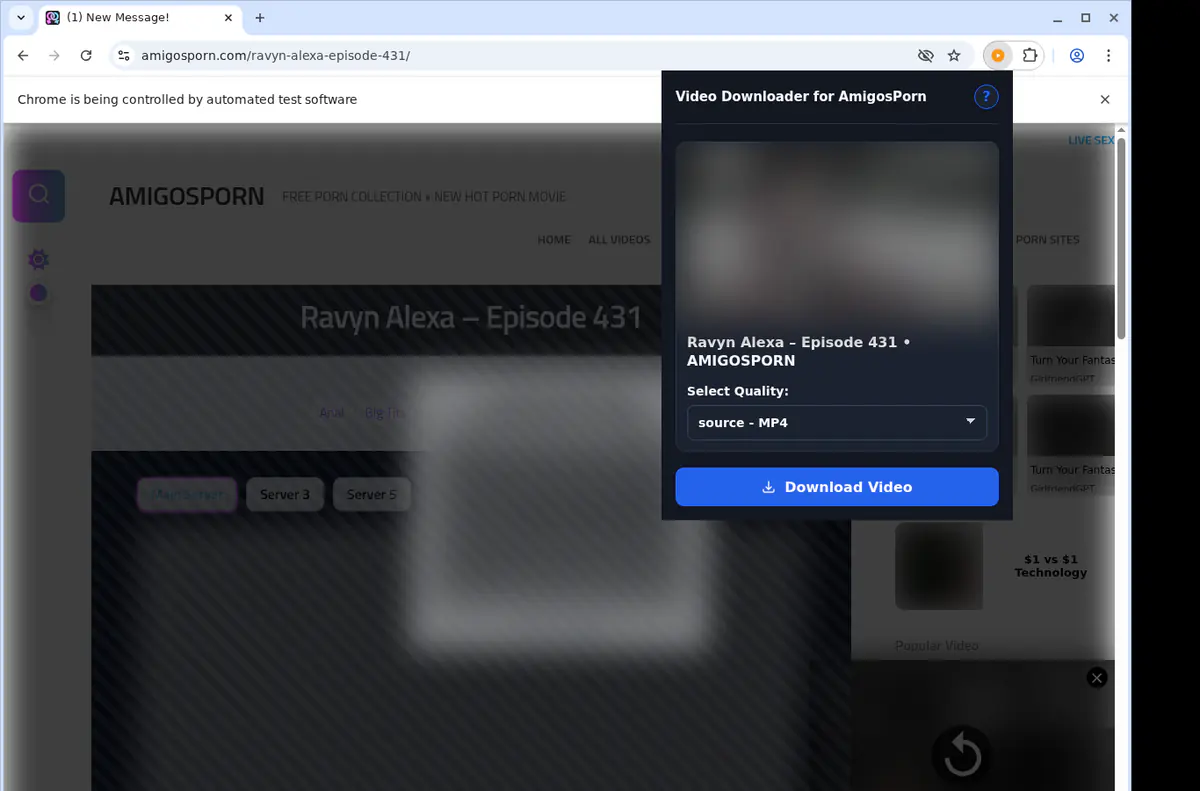Close the bottom-right floating ad
Image resolution: width=1200 pixels, height=791 pixels.
tap(1097, 678)
